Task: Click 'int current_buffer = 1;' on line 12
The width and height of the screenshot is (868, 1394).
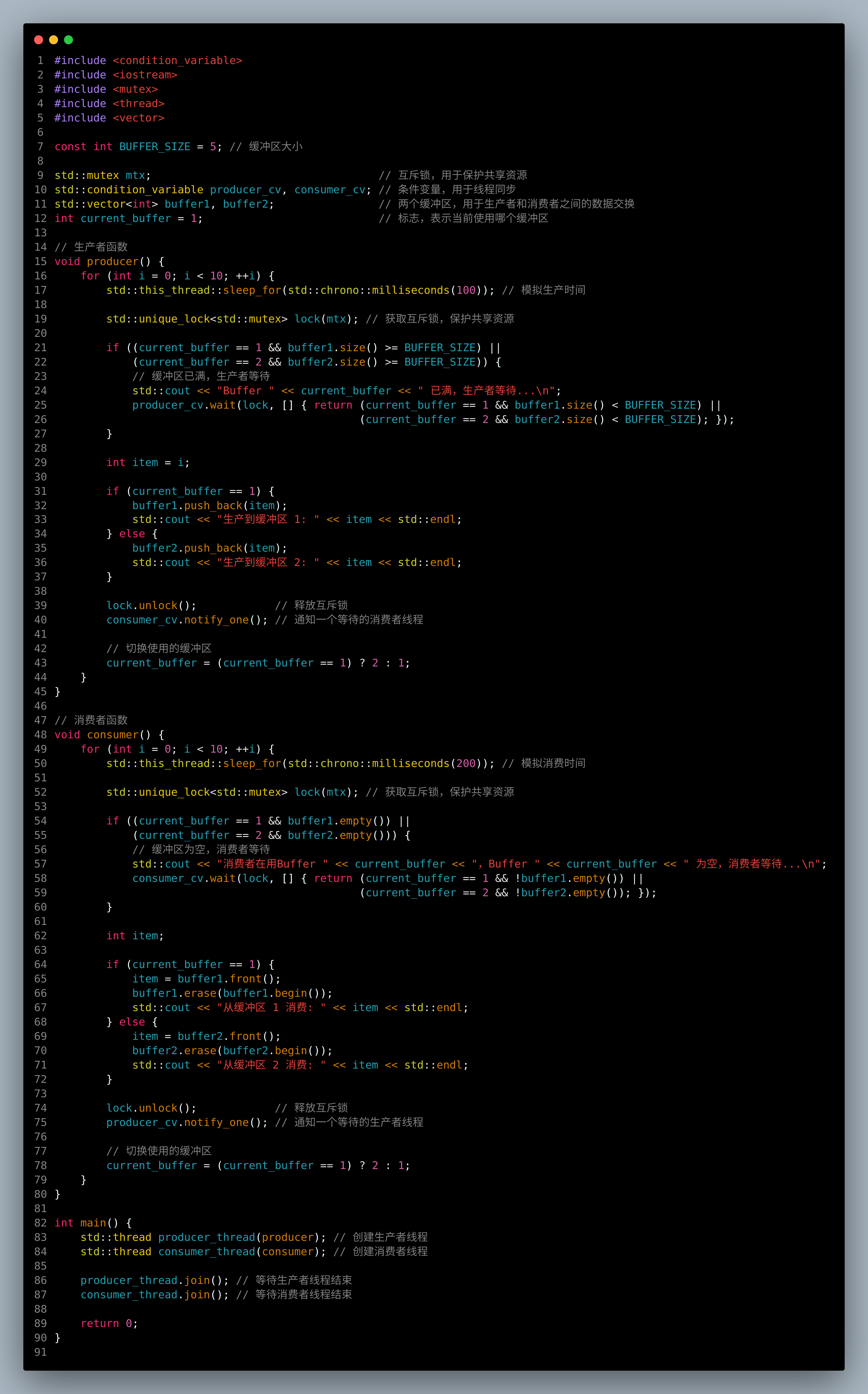Action: point(129,218)
